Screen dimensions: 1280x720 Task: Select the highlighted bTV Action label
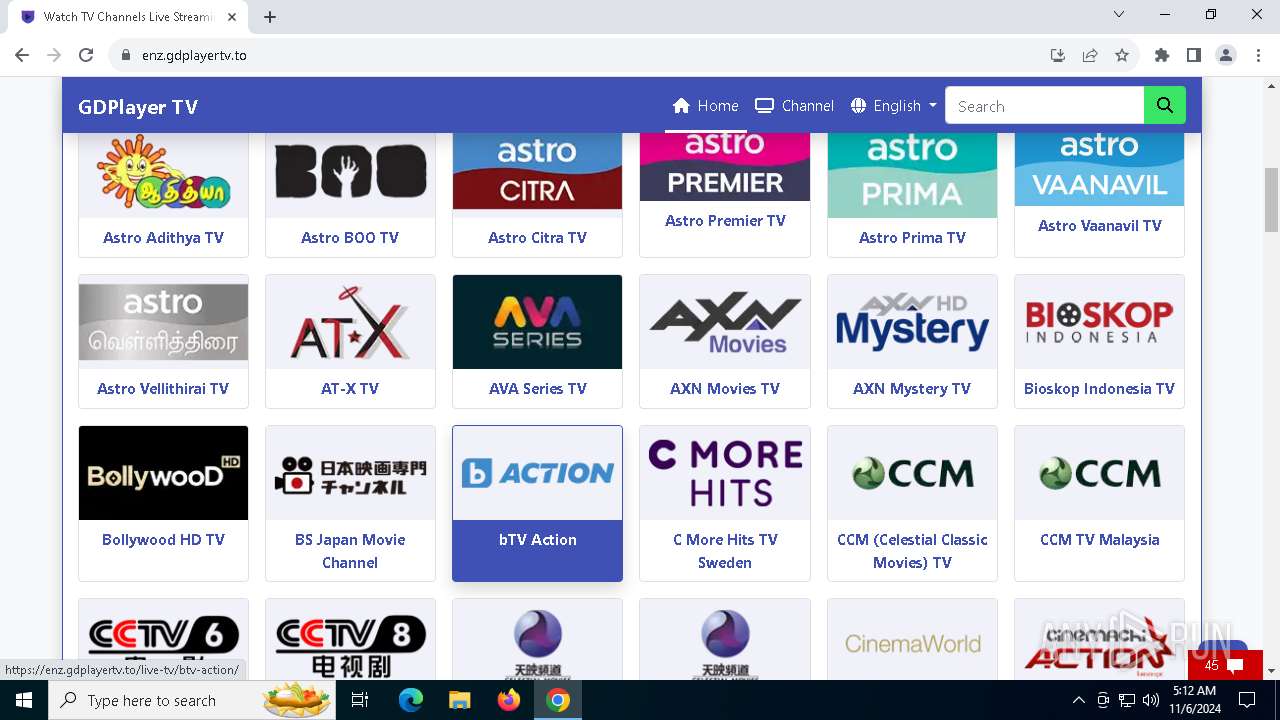537,540
